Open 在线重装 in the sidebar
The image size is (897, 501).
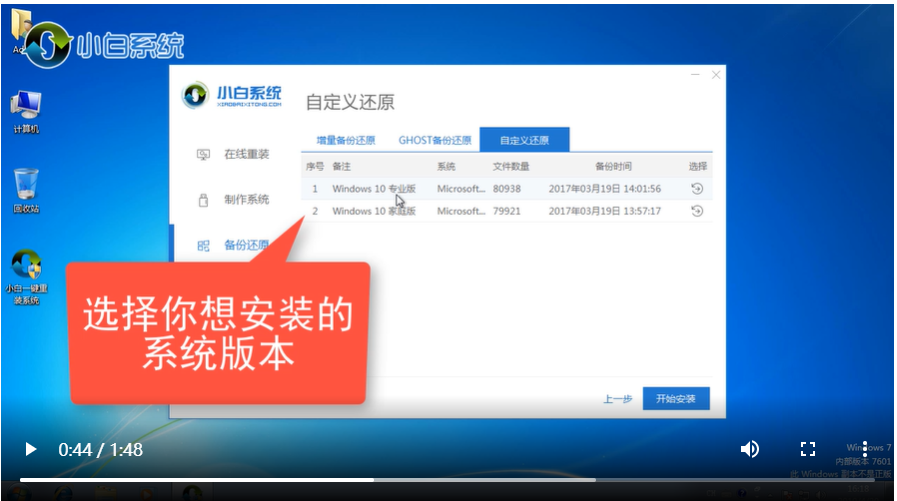point(246,154)
